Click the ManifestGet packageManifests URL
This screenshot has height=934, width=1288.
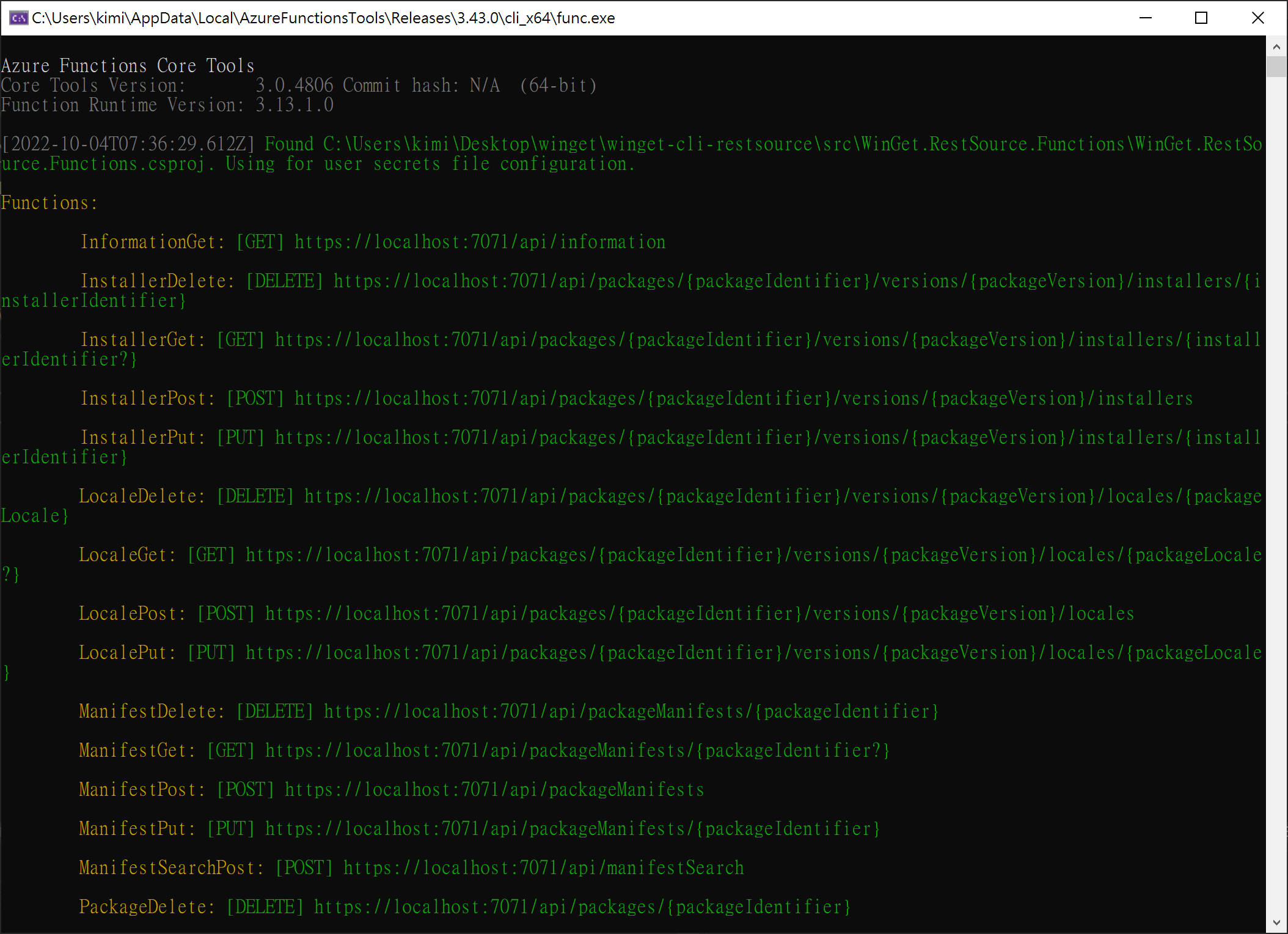pos(577,751)
